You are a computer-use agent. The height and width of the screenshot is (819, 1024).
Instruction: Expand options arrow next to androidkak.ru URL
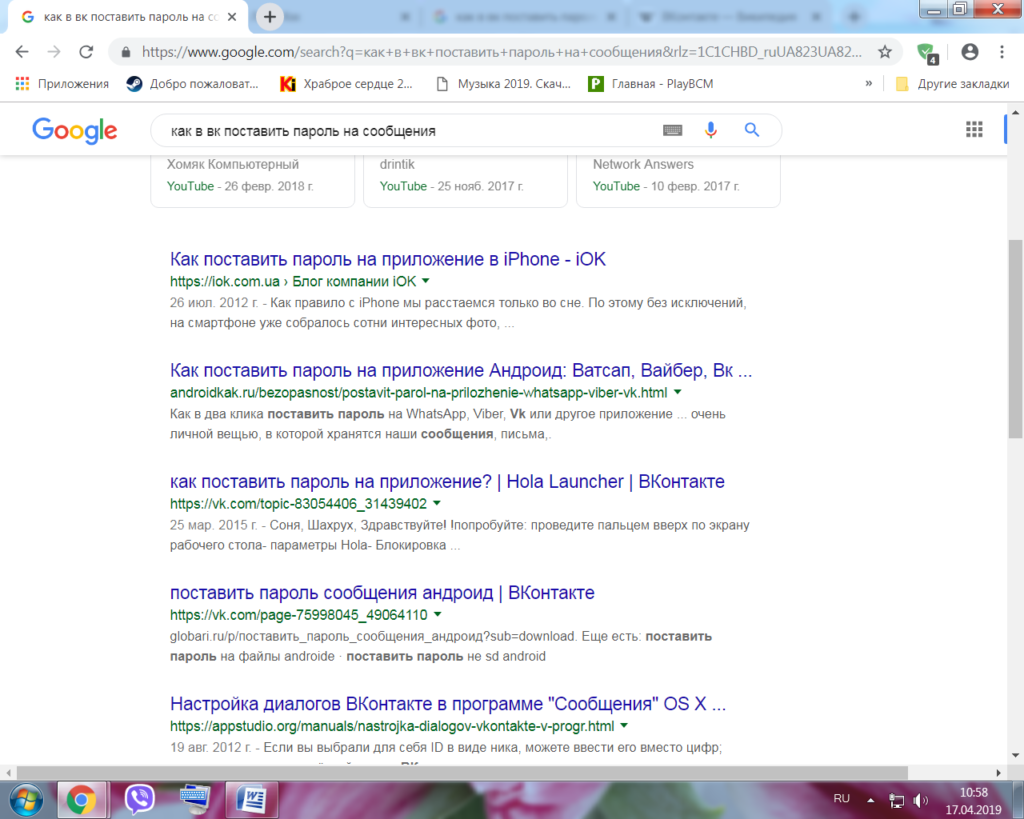[x=677, y=392]
